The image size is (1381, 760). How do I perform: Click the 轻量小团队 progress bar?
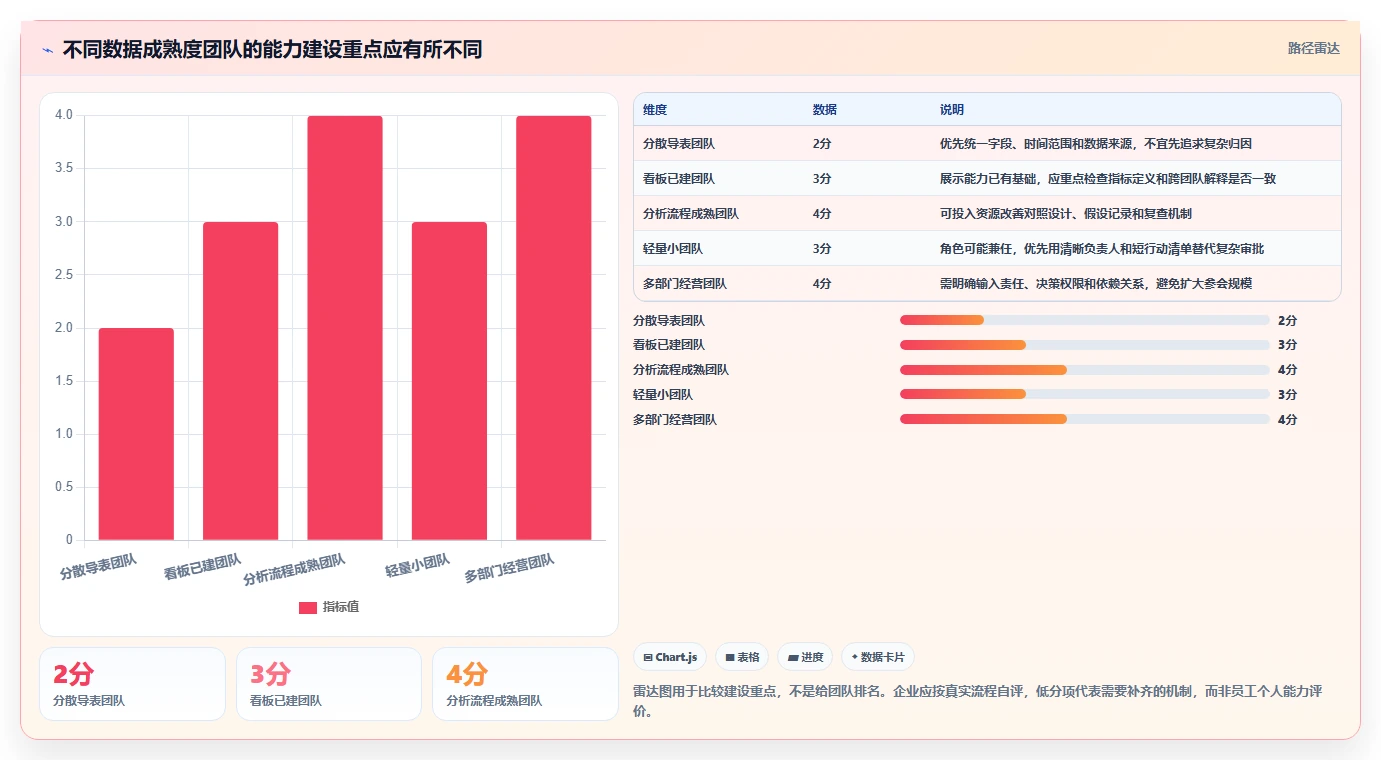pyautogui.click(x=1084, y=395)
